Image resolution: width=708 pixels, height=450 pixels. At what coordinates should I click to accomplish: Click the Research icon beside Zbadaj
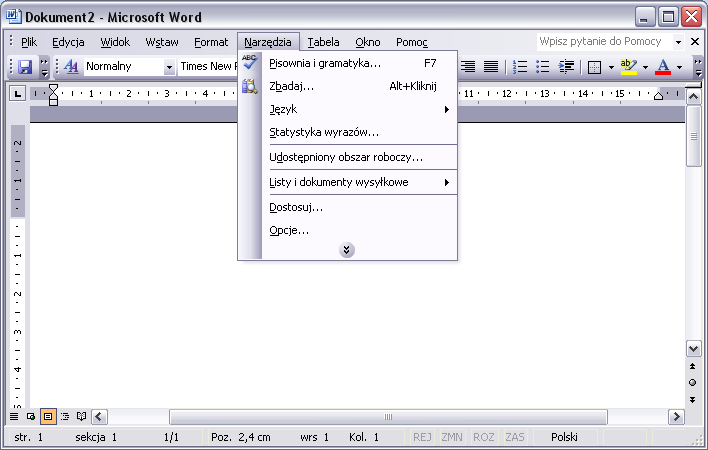pos(249,86)
